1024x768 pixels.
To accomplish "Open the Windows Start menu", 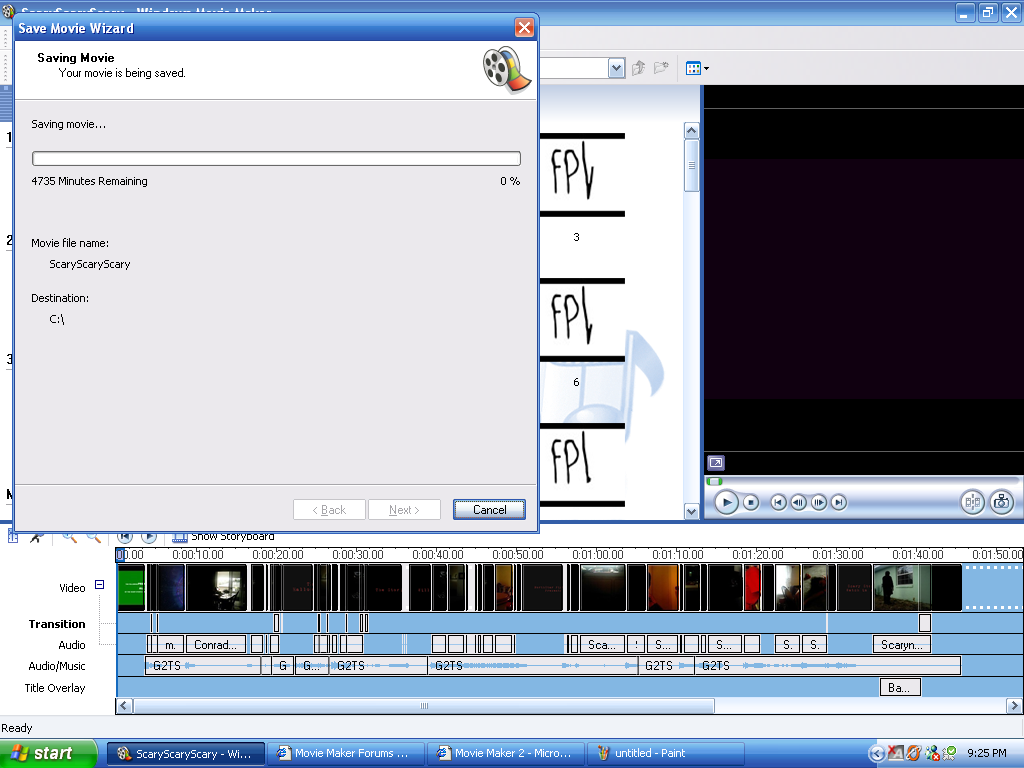I will point(42,753).
